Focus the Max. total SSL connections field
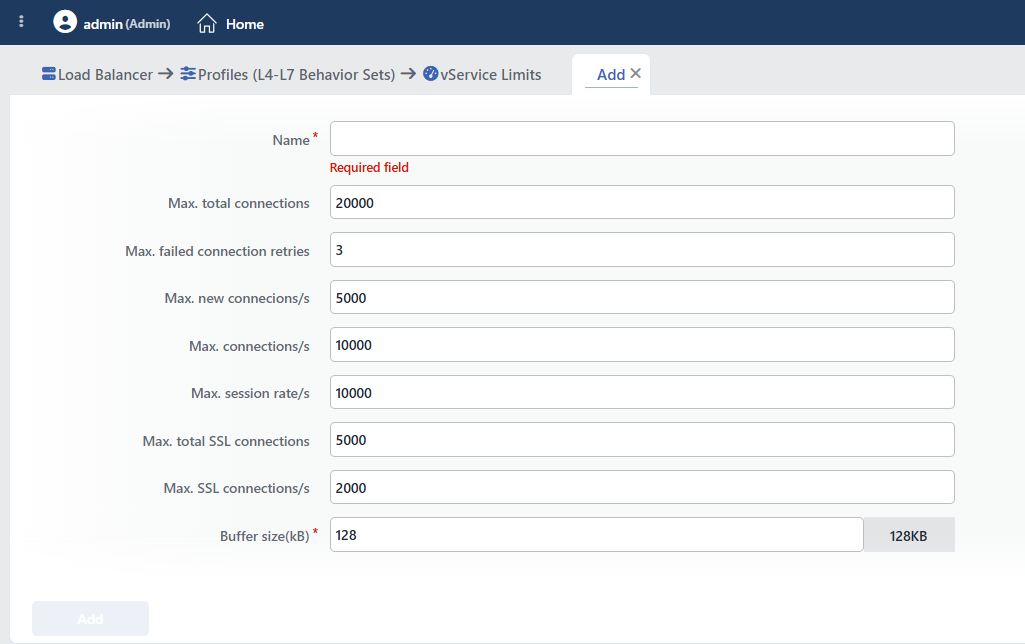The image size is (1025, 644). (x=642, y=439)
